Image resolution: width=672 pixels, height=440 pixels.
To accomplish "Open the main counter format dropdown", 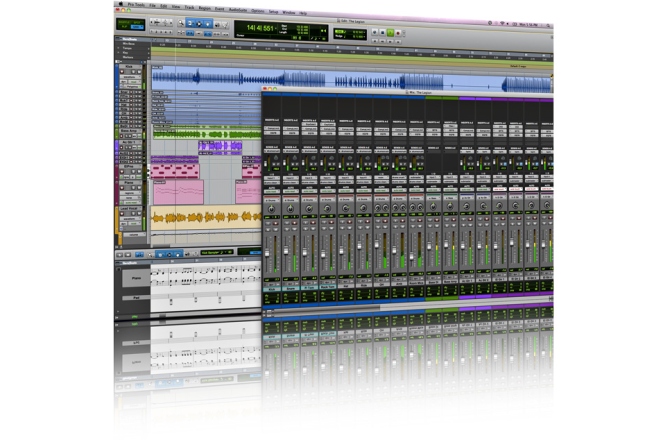I will [276, 28].
